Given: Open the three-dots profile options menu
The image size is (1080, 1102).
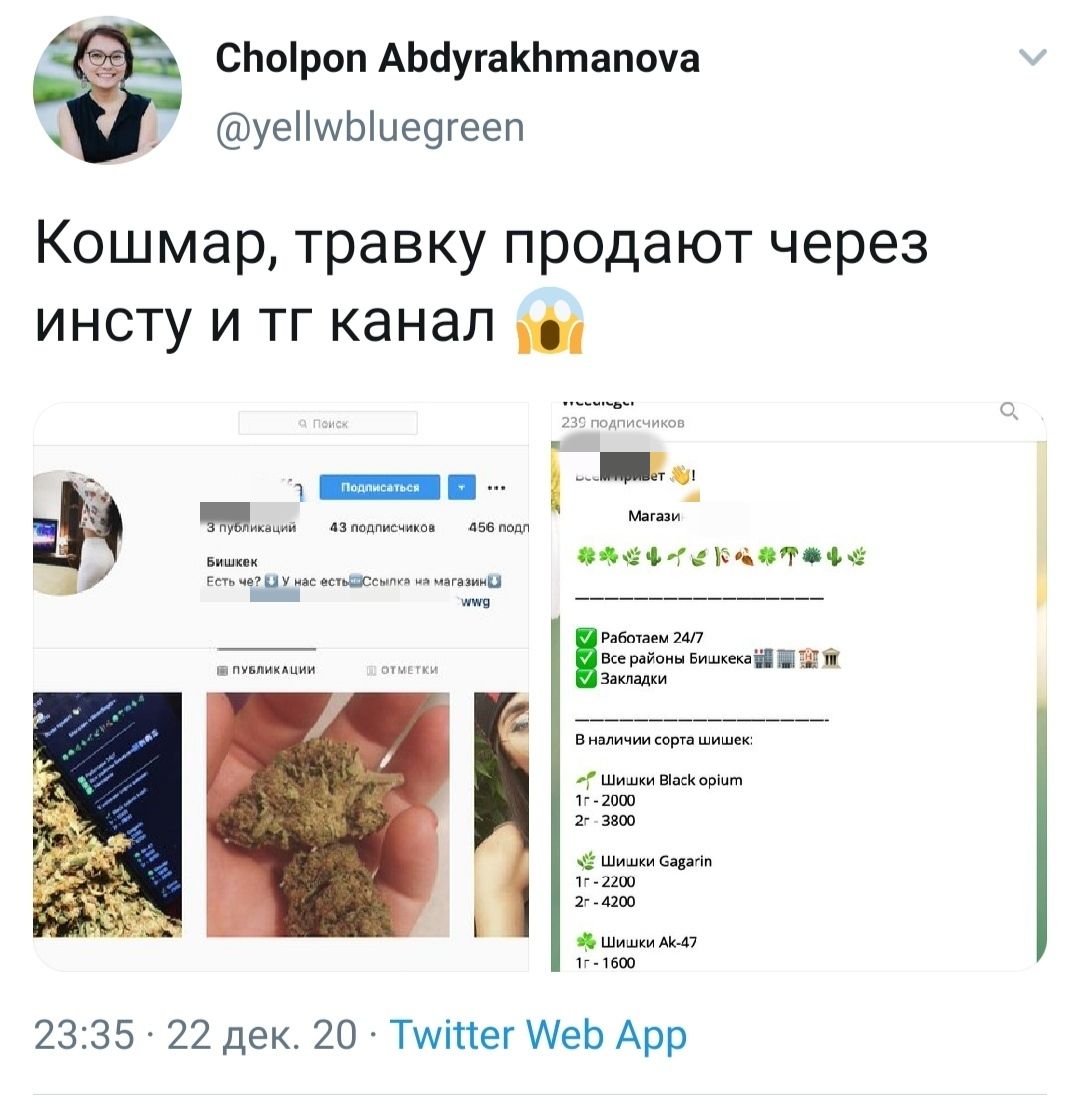Looking at the screenshot, I should (x=496, y=487).
